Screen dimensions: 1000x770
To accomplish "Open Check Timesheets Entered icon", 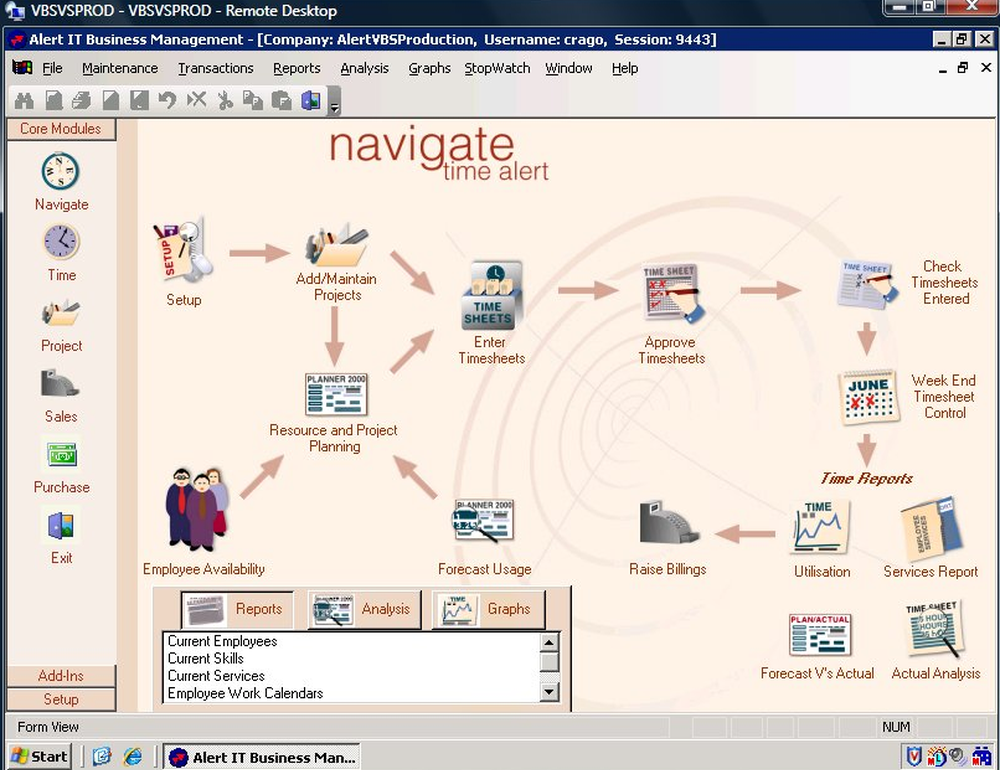I will point(866,284).
